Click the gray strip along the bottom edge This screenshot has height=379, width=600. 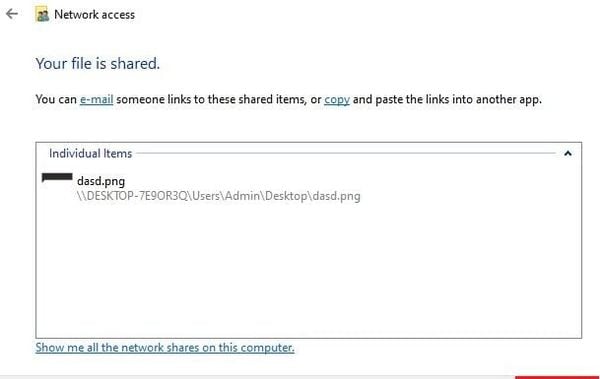[x=257, y=377]
